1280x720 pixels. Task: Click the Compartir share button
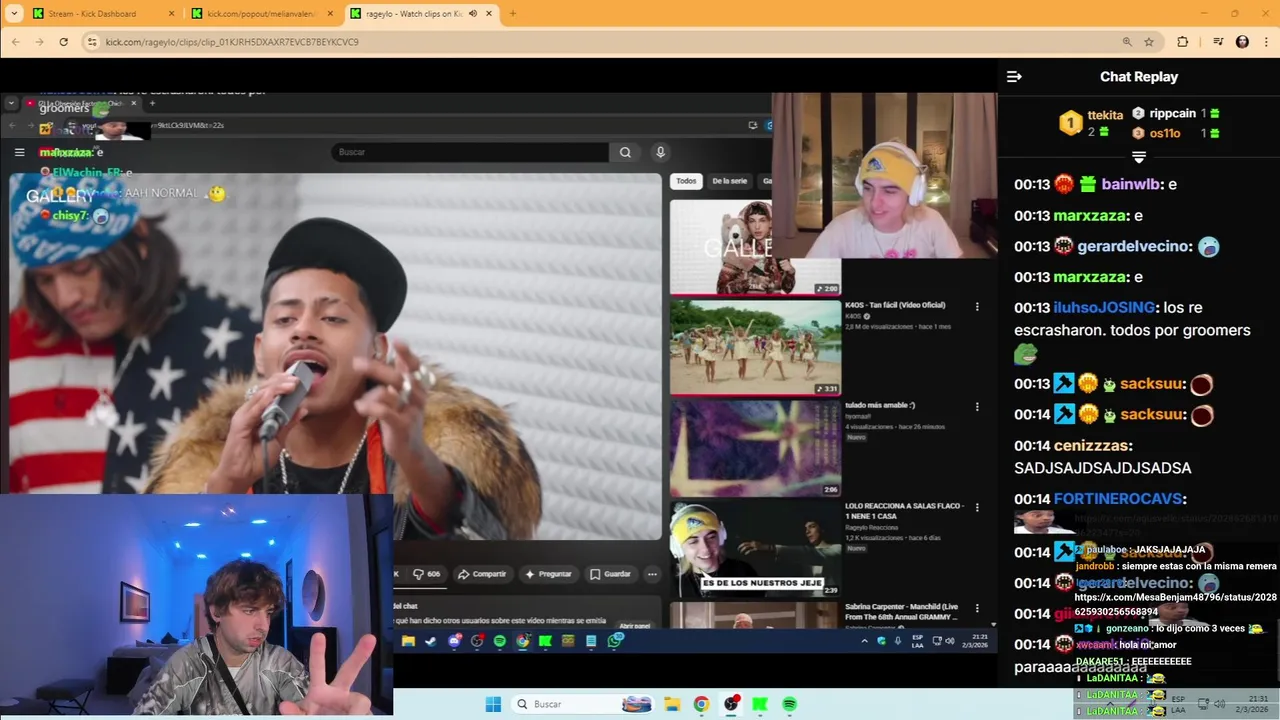point(482,574)
